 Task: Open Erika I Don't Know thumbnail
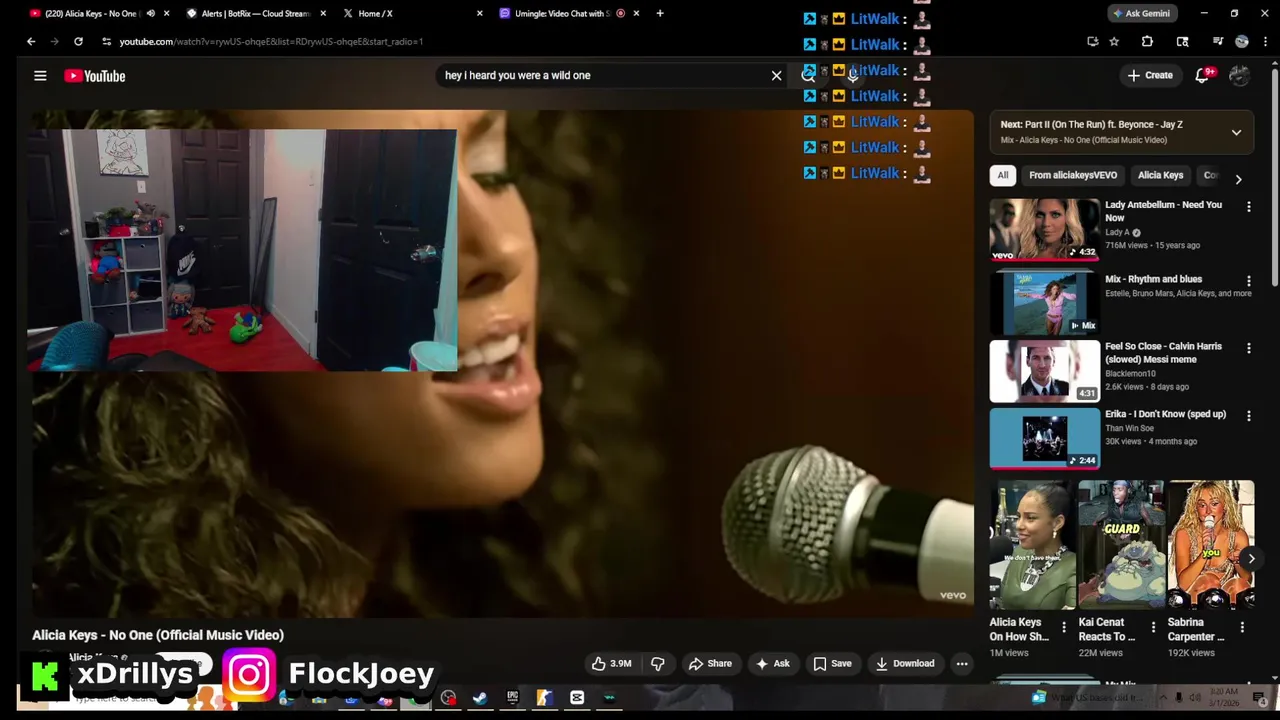[x=1044, y=438]
